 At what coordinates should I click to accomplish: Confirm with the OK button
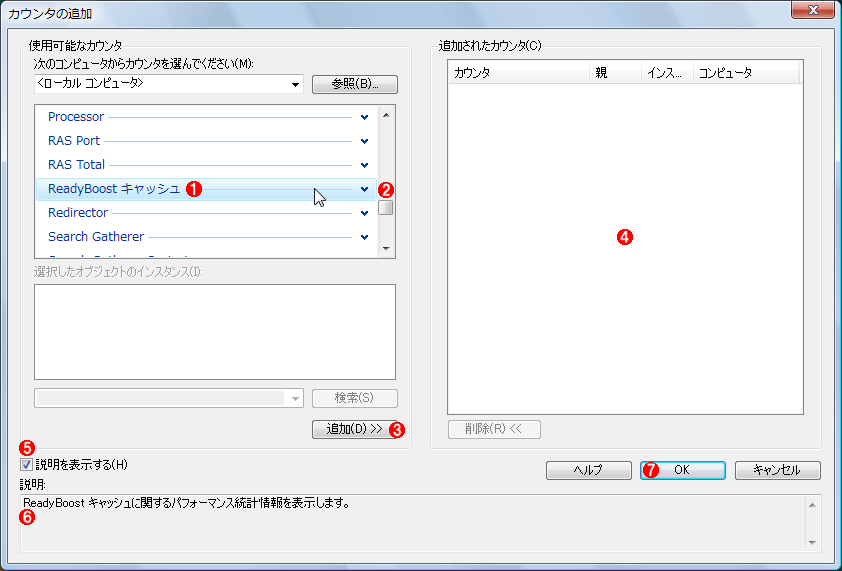click(x=683, y=470)
